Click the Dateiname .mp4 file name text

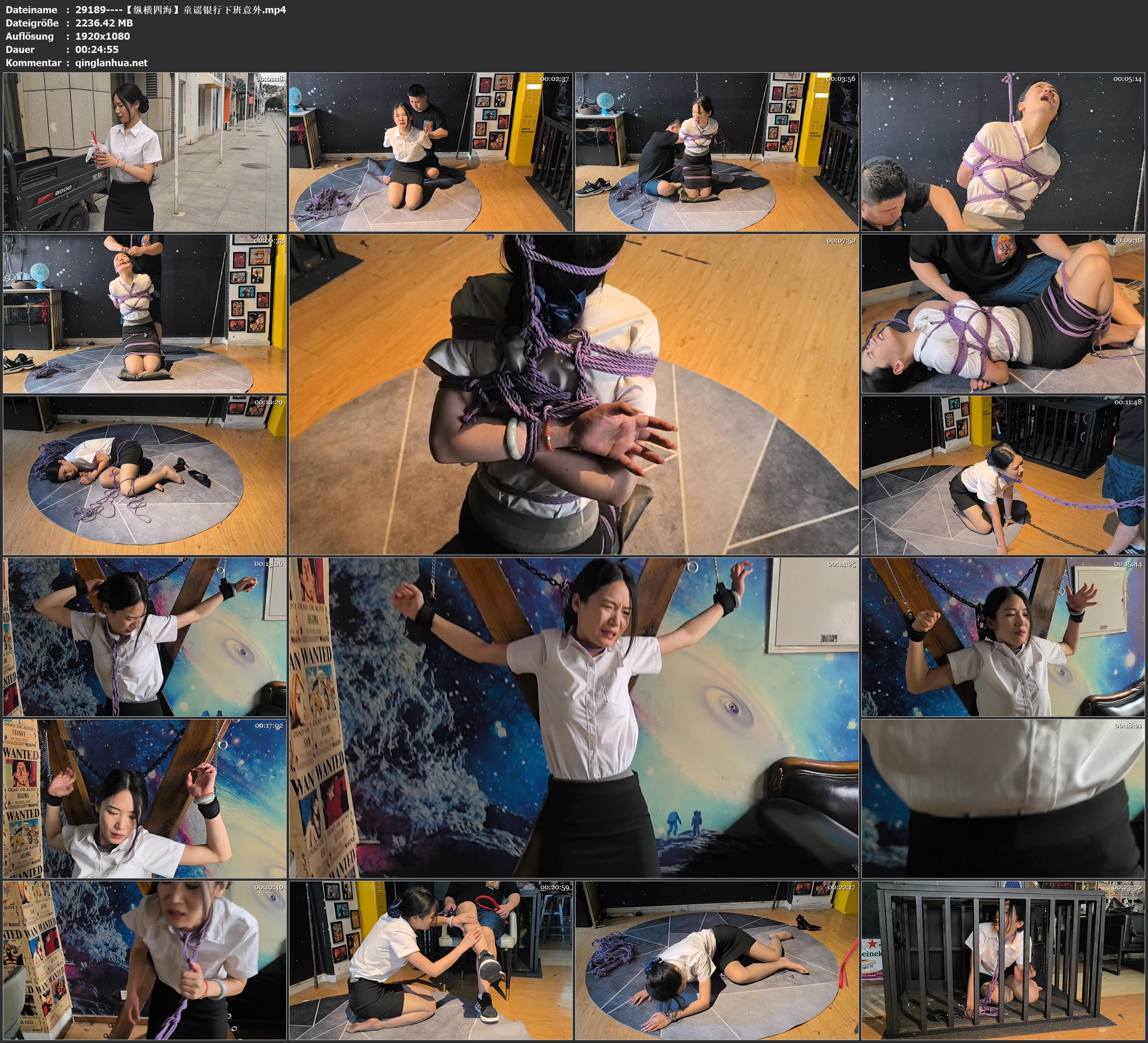[181, 9]
